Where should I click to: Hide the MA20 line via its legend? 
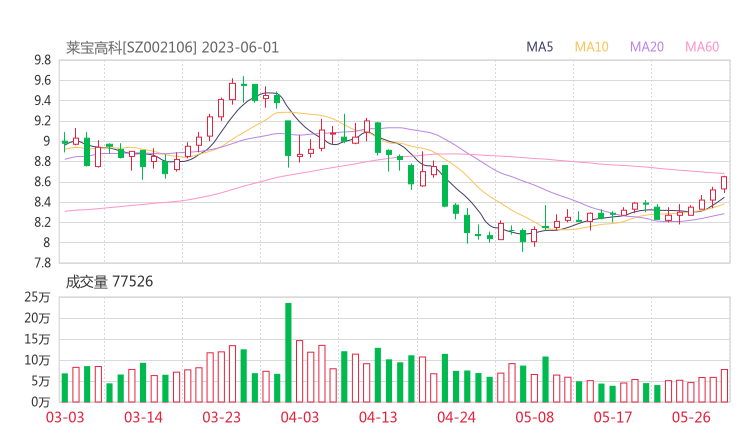tap(647, 47)
